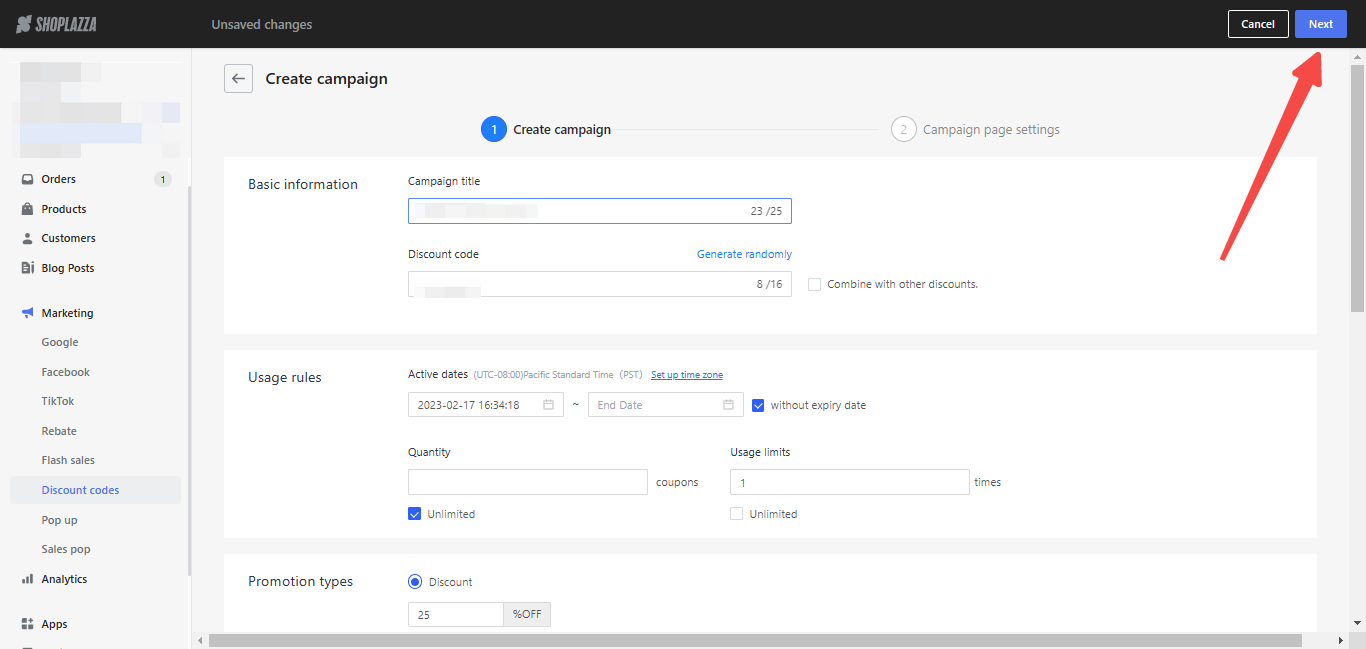
Task: Click the Products bag icon
Action: pos(28,209)
